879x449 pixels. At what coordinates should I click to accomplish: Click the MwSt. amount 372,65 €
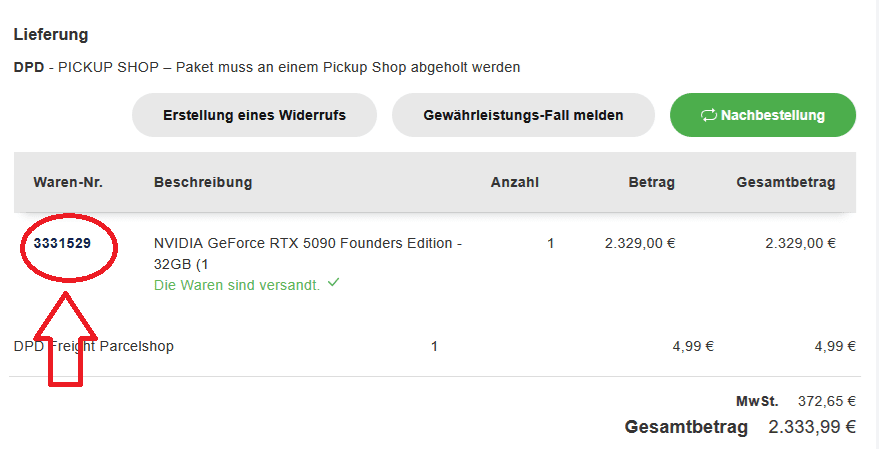pos(826,401)
